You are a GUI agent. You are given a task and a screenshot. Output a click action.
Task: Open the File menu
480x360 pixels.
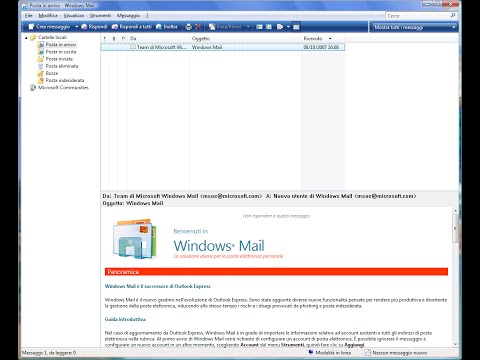(29, 16)
